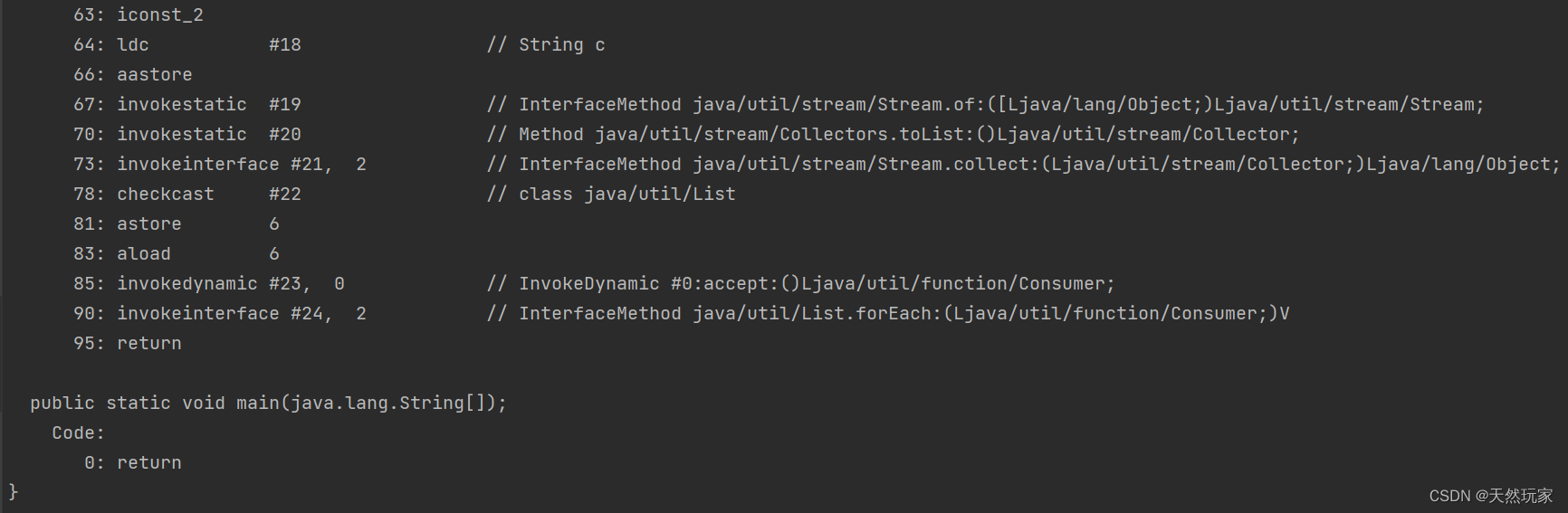Click the Stream.collect InterfaceMethod comment
Screen dimensions: 1568x513
1023,165
